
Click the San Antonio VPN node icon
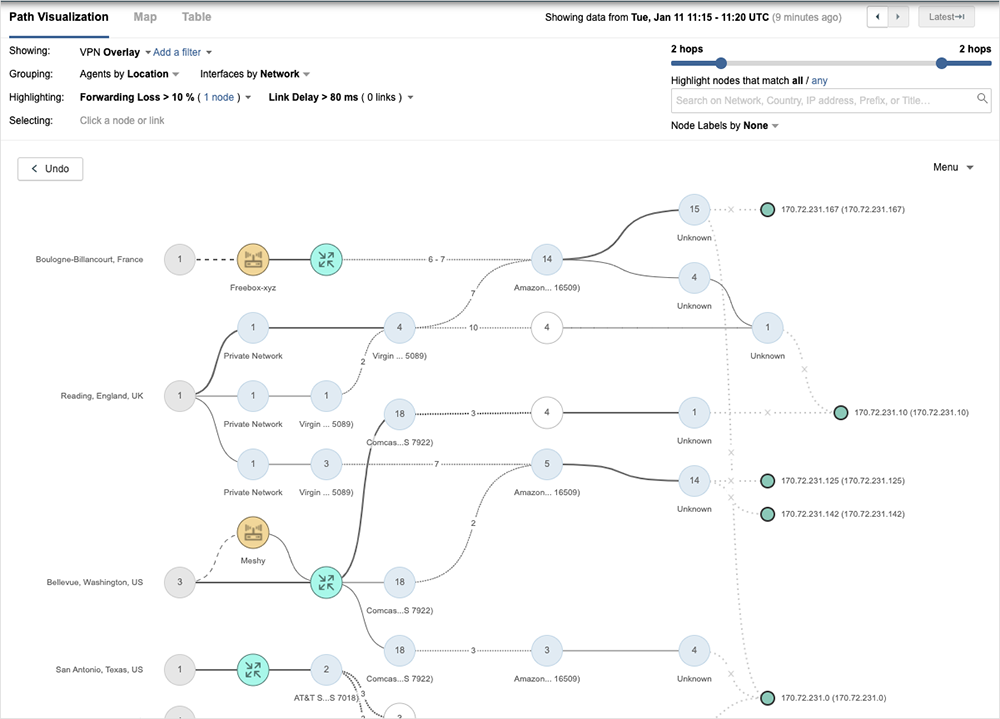click(253, 668)
